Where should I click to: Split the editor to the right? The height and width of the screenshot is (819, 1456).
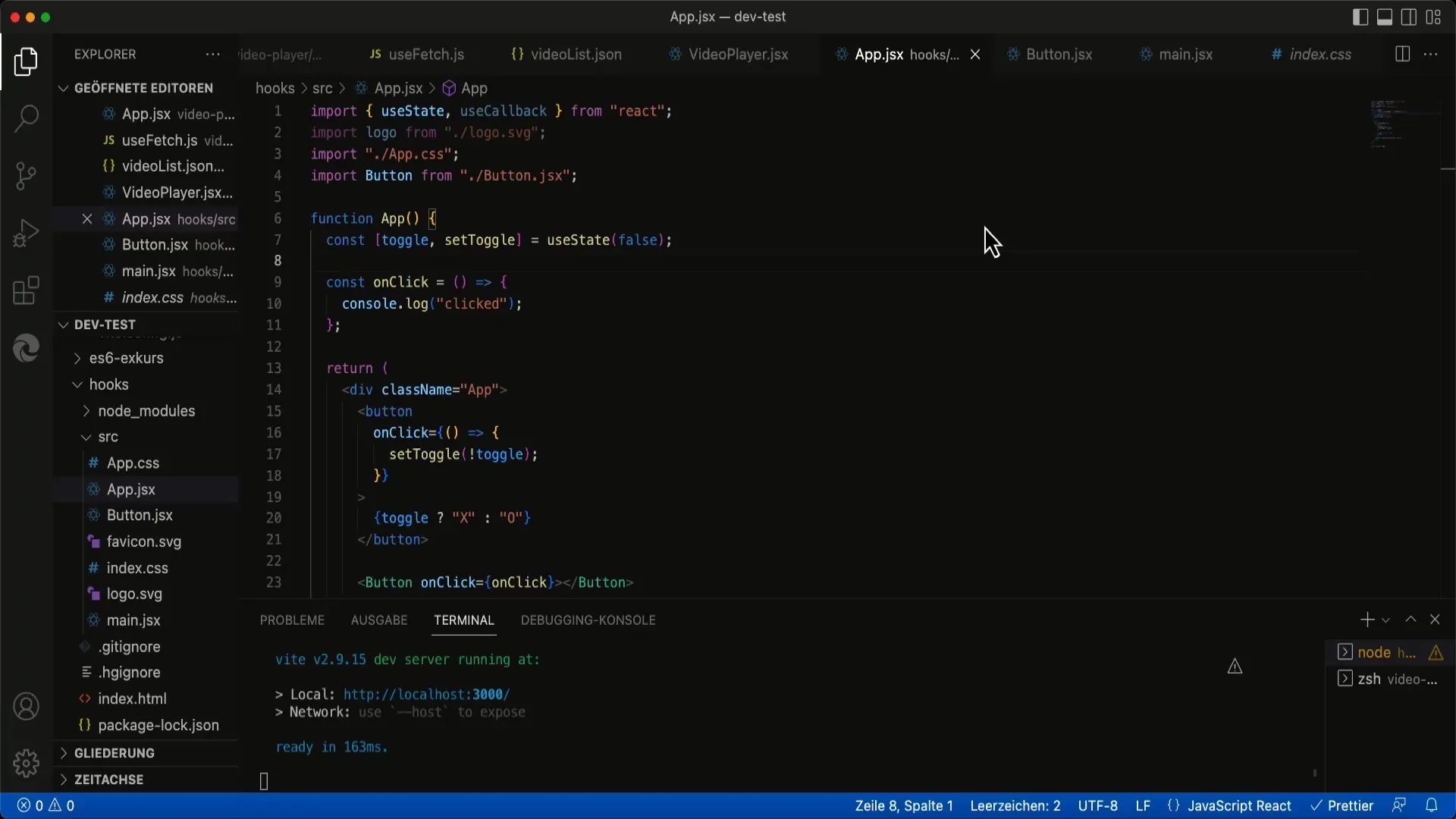[x=1402, y=55]
